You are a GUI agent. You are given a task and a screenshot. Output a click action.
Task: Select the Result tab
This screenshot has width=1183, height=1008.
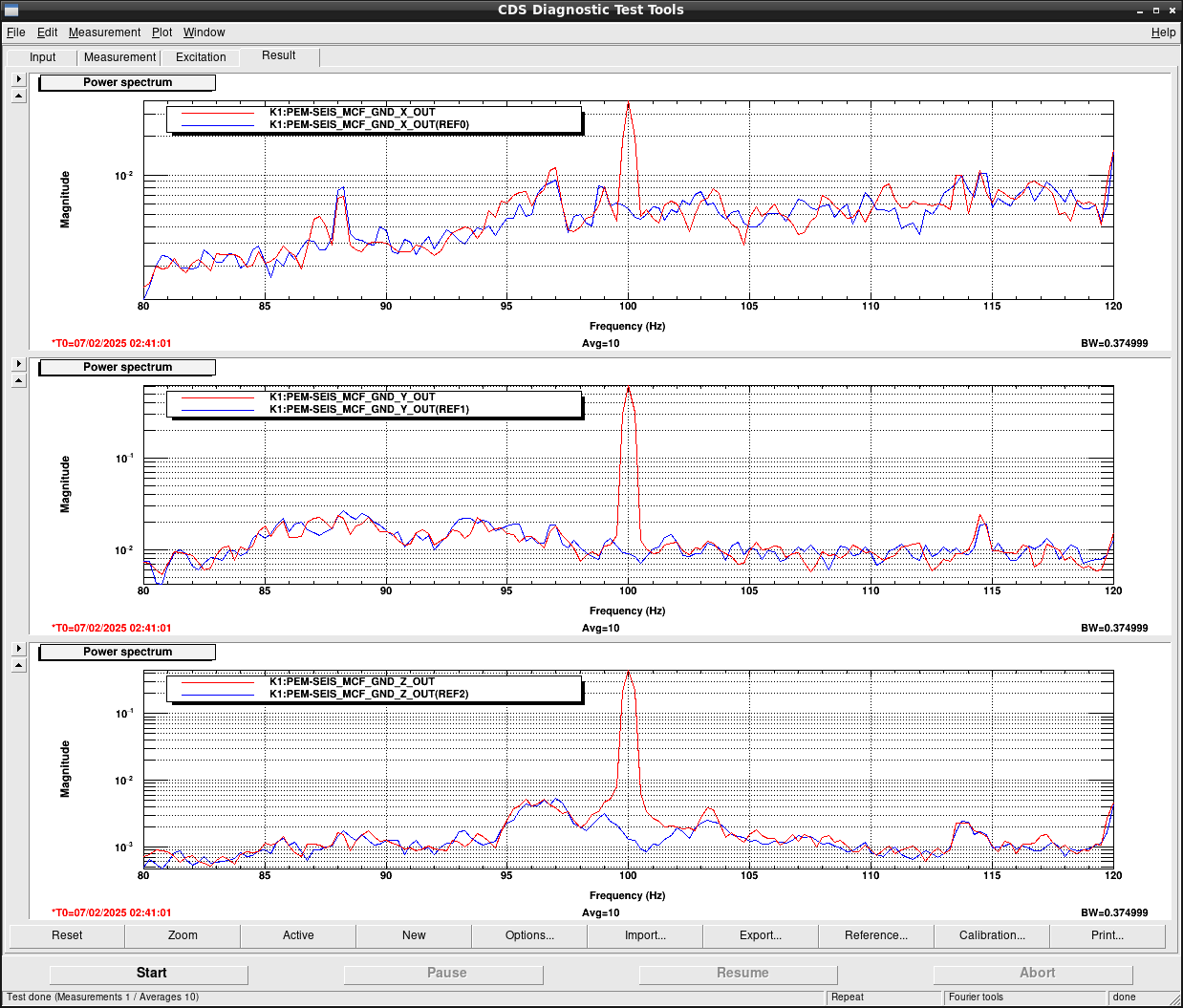click(x=279, y=55)
